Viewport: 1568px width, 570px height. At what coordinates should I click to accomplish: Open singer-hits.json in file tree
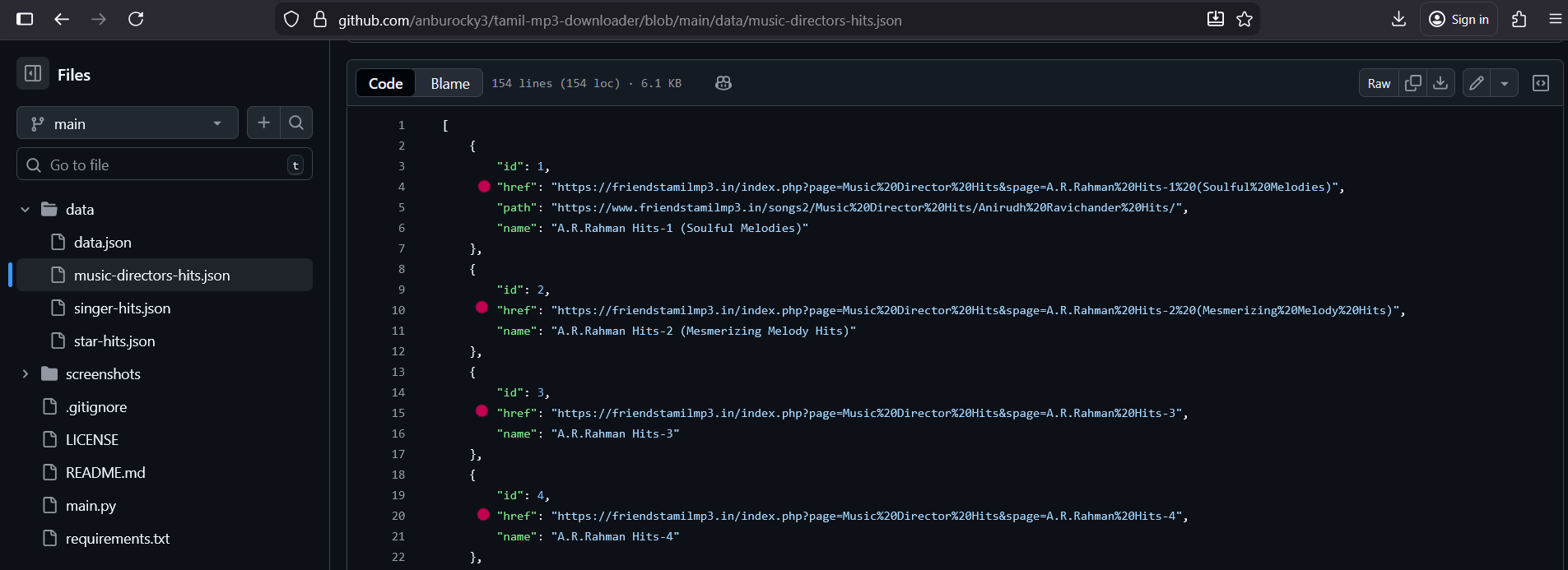point(122,308)
